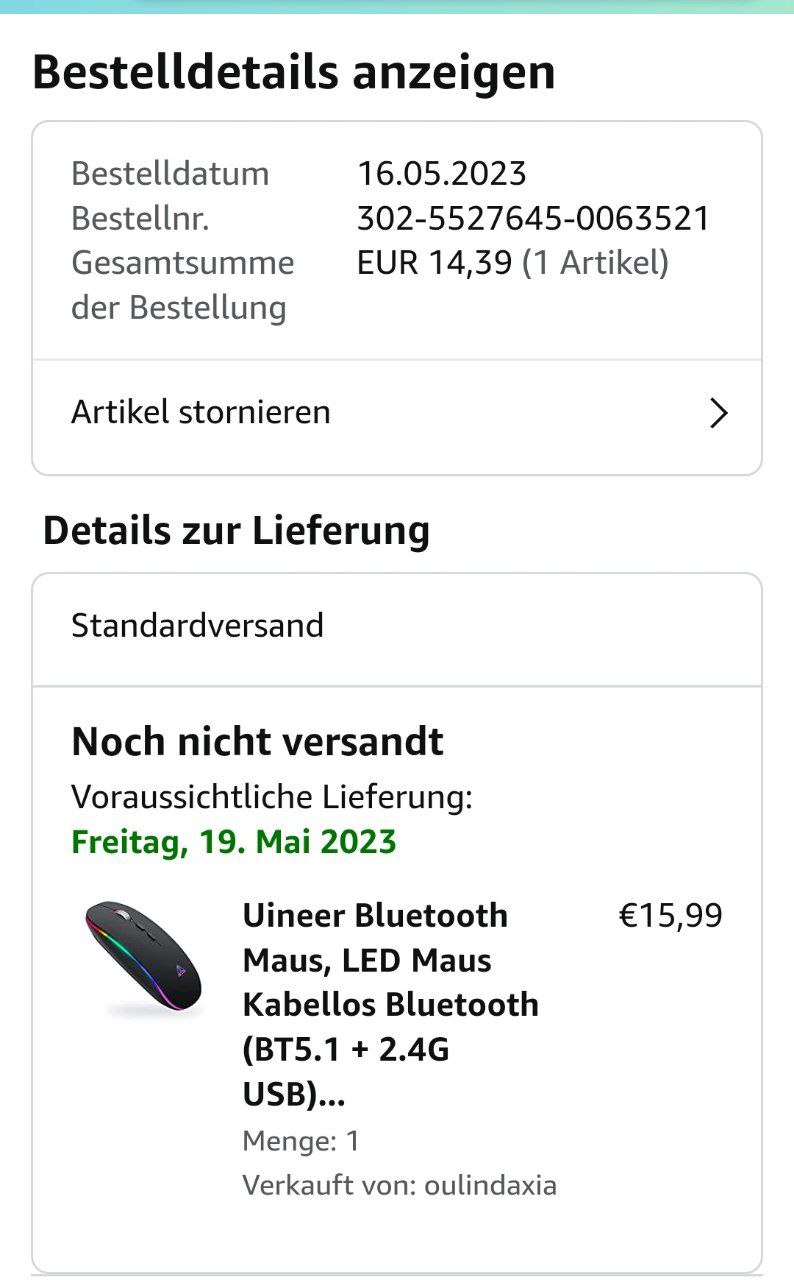Tap the green delivery date Freitag, 19. Mai 2023
The image size is (794, 1280).
pyautogui.click(x=234, y=841)
